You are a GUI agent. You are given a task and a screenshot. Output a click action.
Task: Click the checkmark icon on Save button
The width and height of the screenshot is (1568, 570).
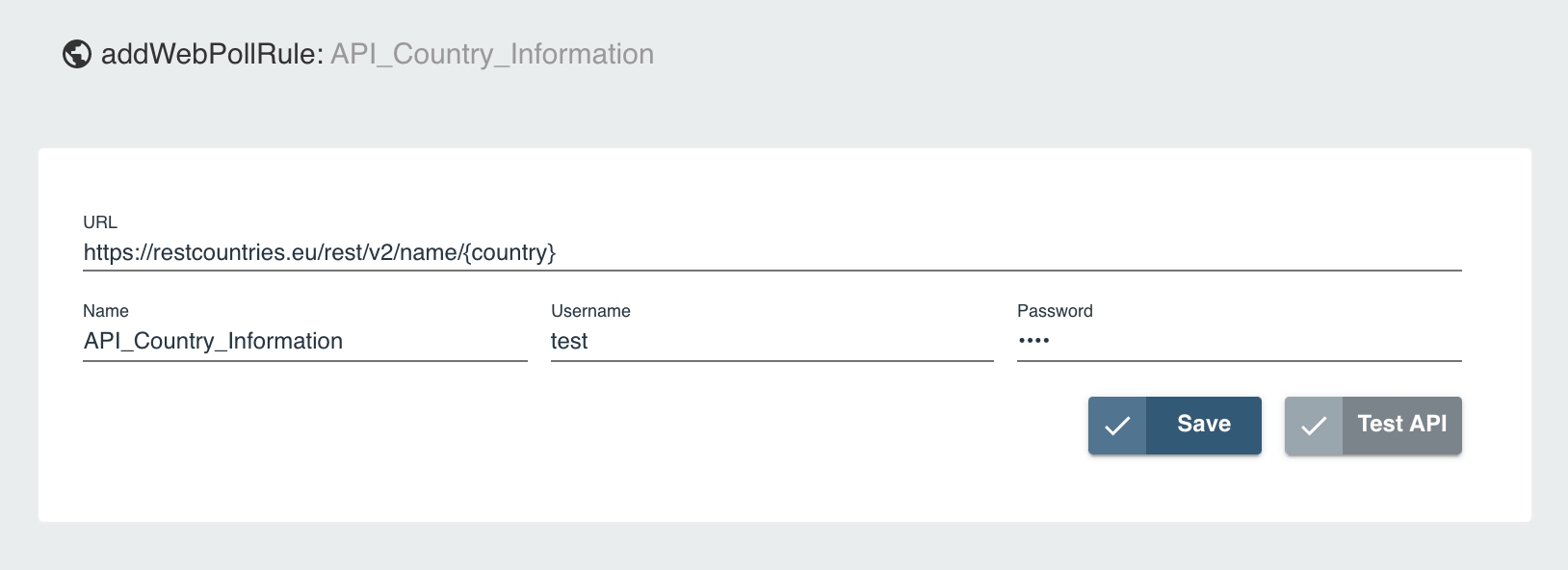click(1117, 426)
